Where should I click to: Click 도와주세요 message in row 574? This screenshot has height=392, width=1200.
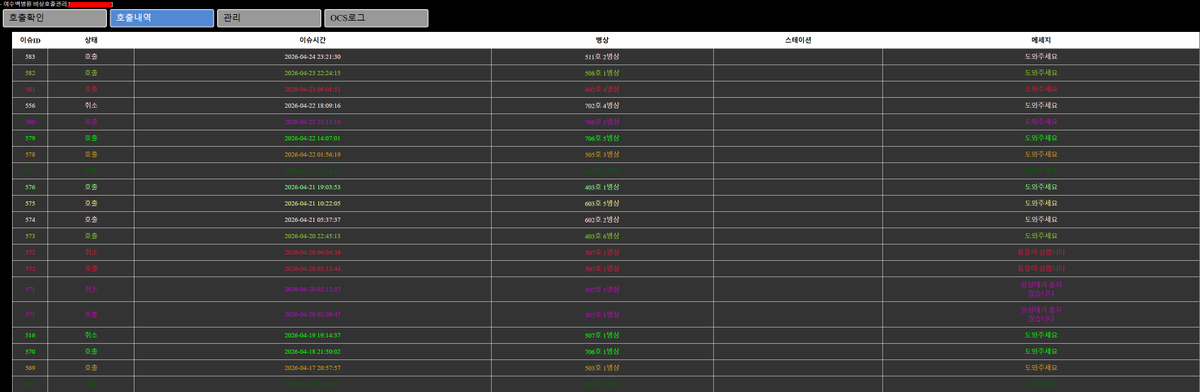pyautogui.click(x=1041, y=219)
